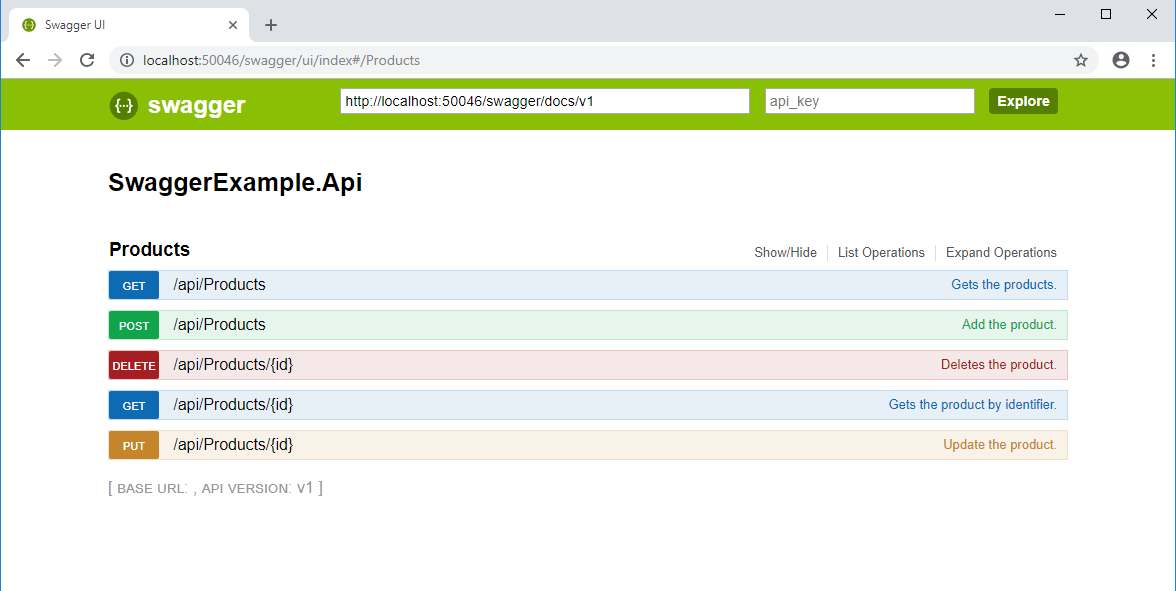Screen dimensions: 1176x591
Task: Expand the PUT badge of /api/Products/{id}
Action: coord(134,445)
